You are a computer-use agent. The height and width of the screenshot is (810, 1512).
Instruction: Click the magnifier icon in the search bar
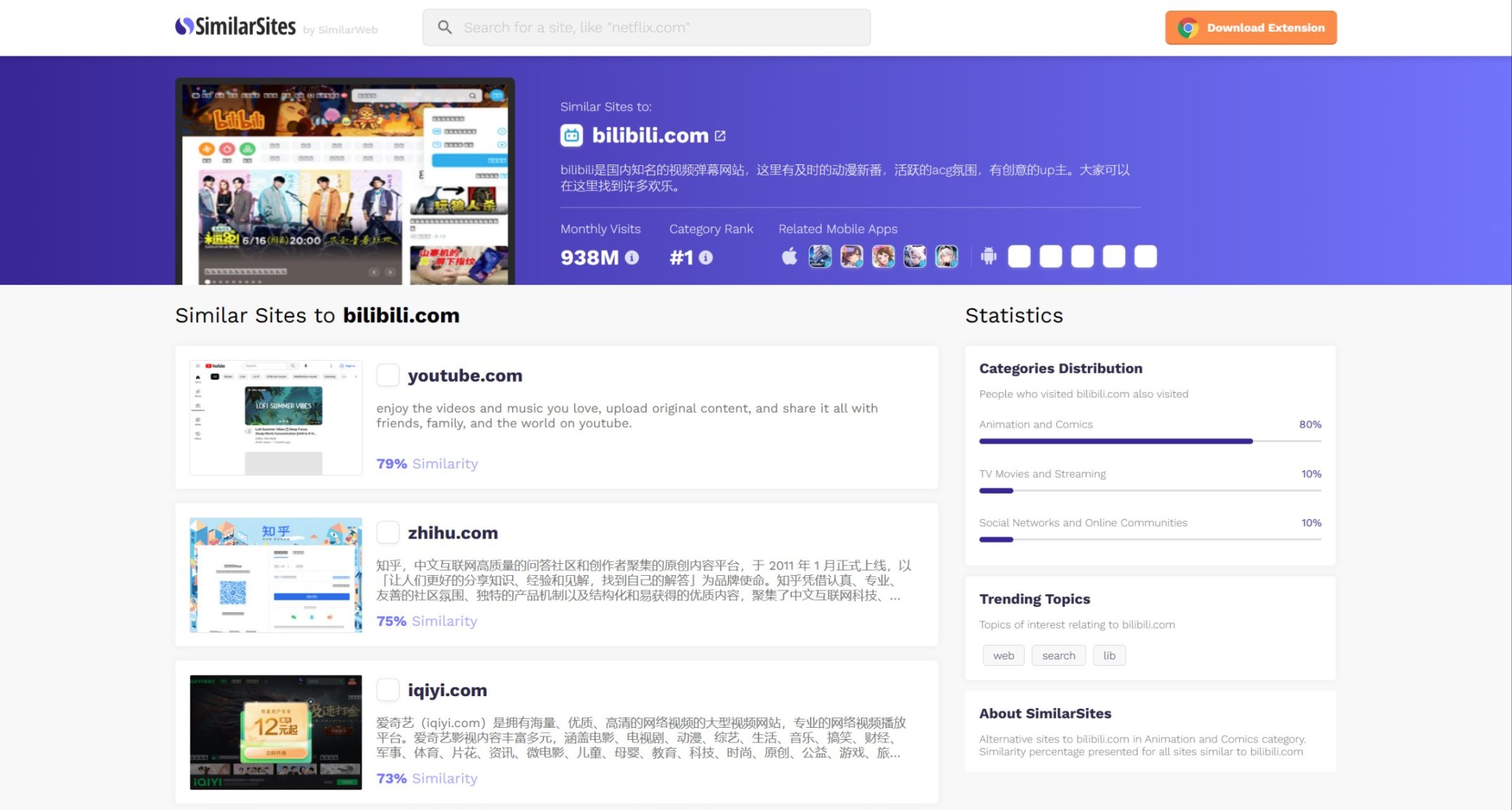pos(444,27)
